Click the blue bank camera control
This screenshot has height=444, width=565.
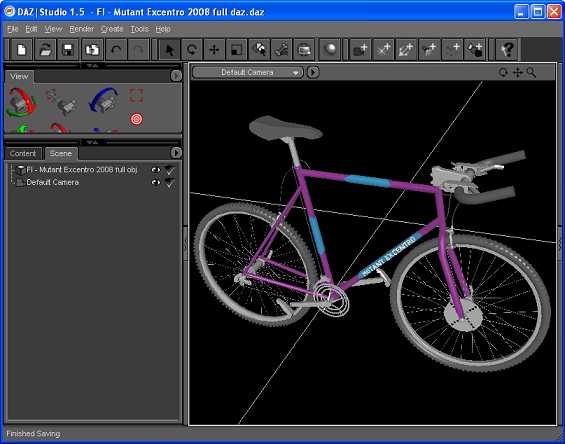(104, 100)
